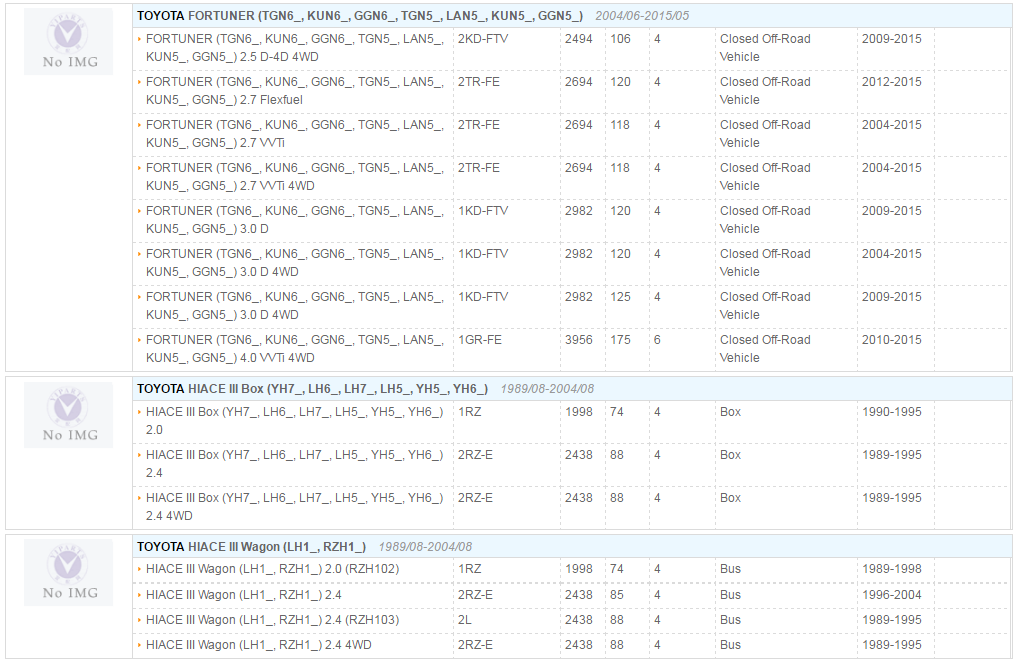Click power value 106
The width and height of the screenshot is (1019, 662).
pyautogui.click(x=621, y=39)
